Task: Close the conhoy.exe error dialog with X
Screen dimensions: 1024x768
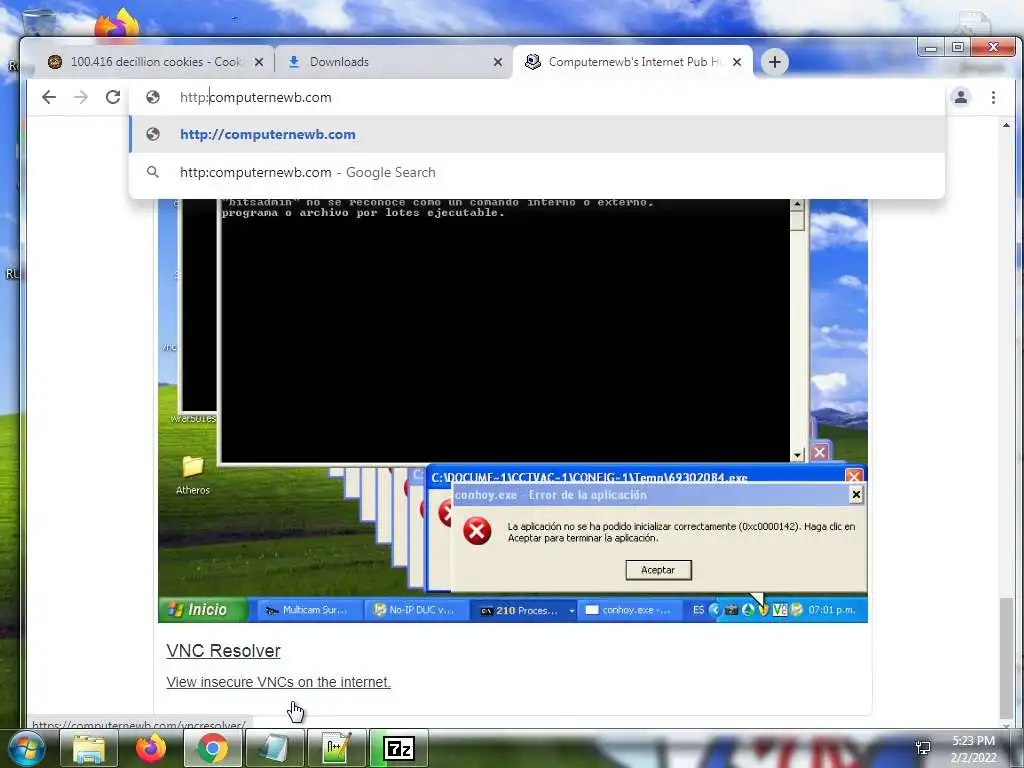Action: (856, 495)
